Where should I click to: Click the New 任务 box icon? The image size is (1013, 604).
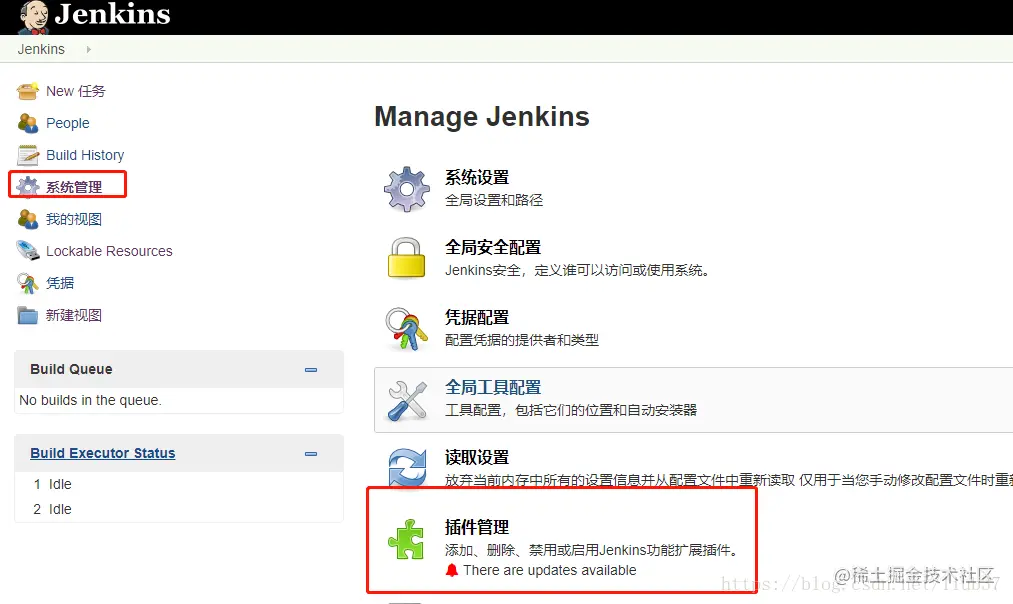[x=28, y=91]
